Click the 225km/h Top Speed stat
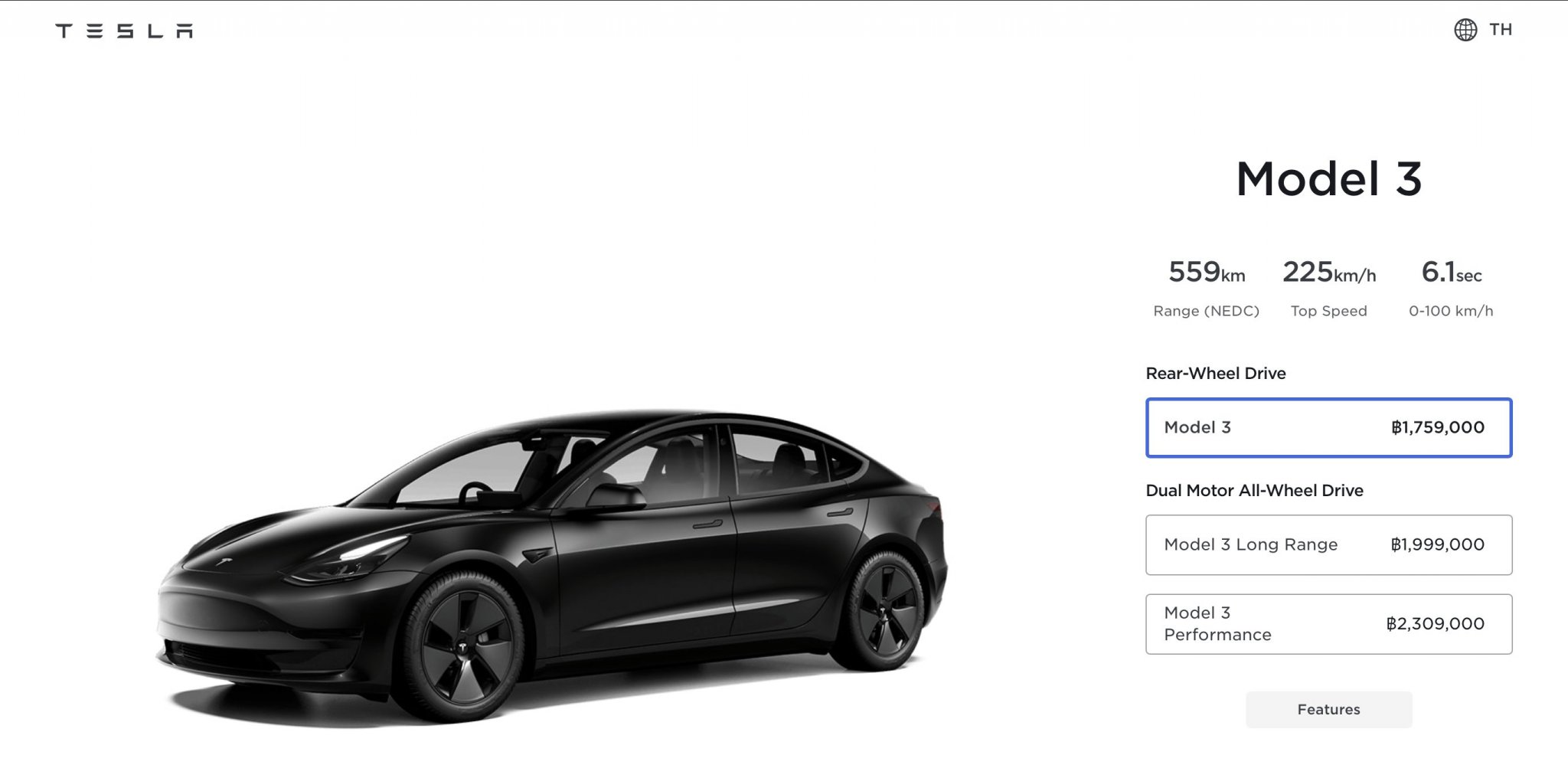 (1329, 288)
